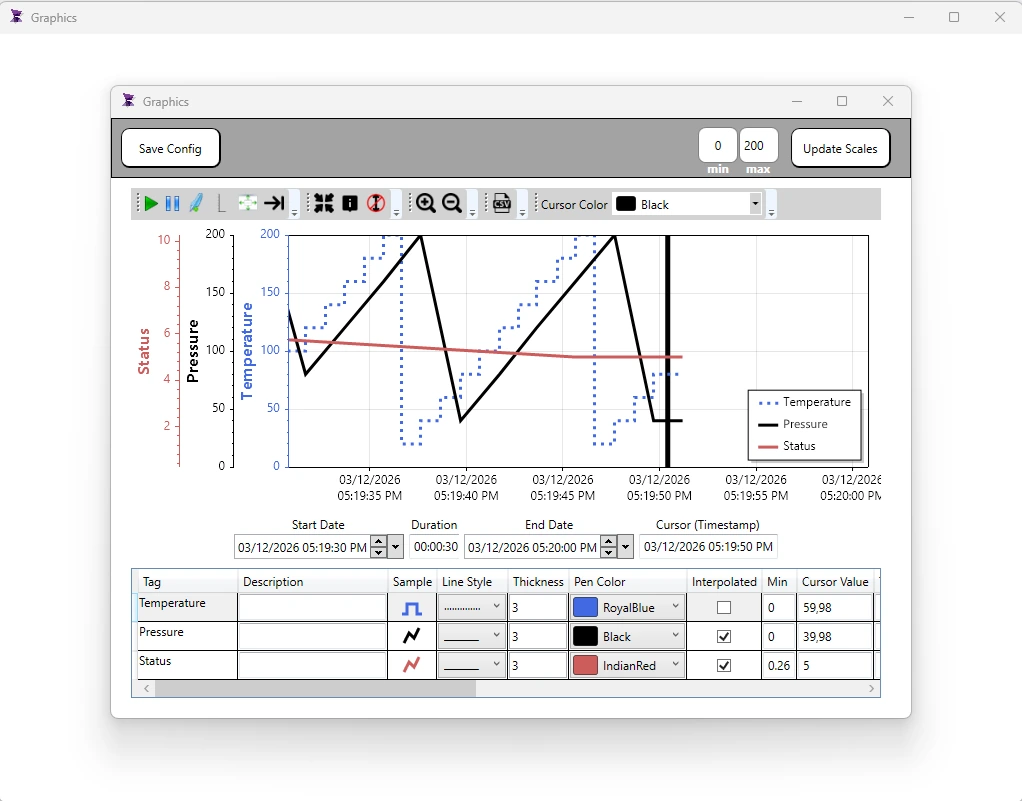Increment End Date with up spinner
This screenshot has width=1022, height=801.
click(x=609, y=541)
